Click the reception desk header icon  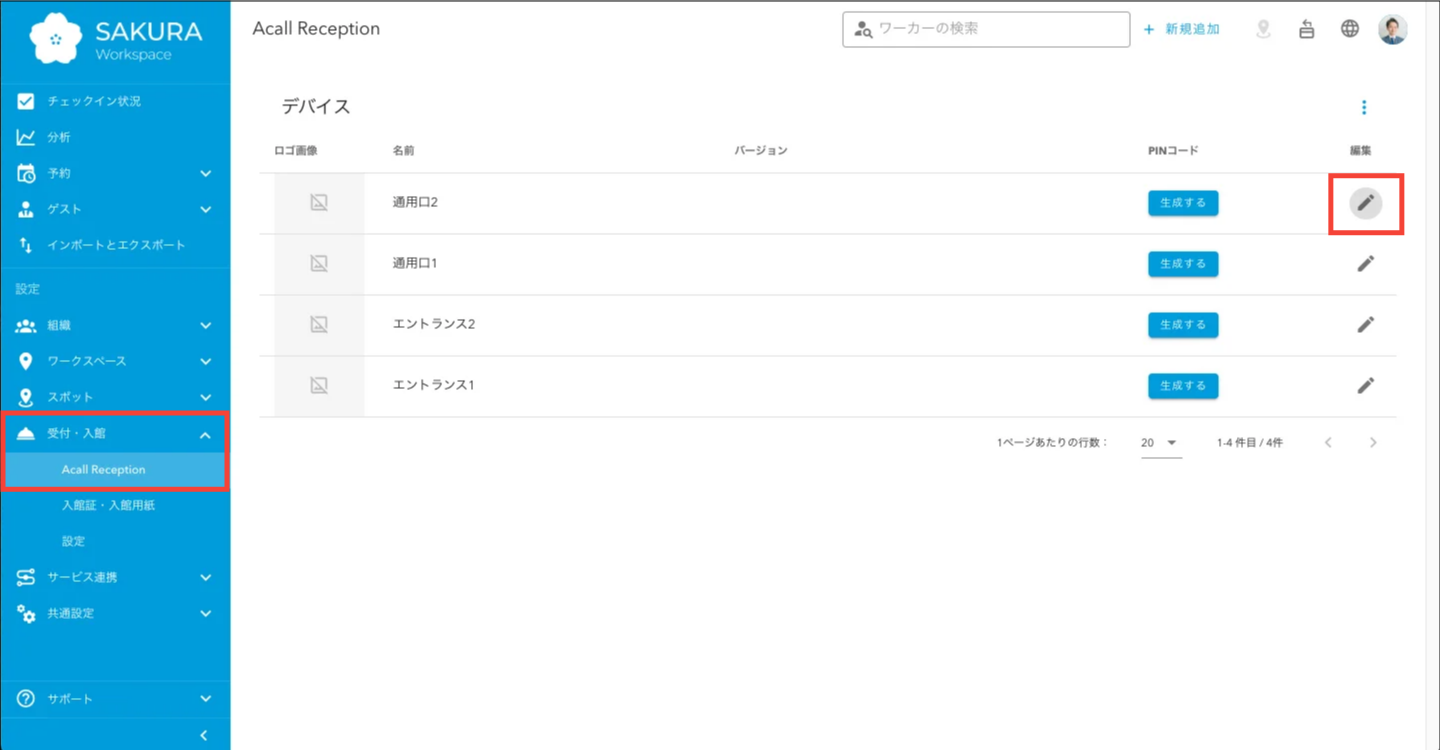click(x=1307, y=29)
